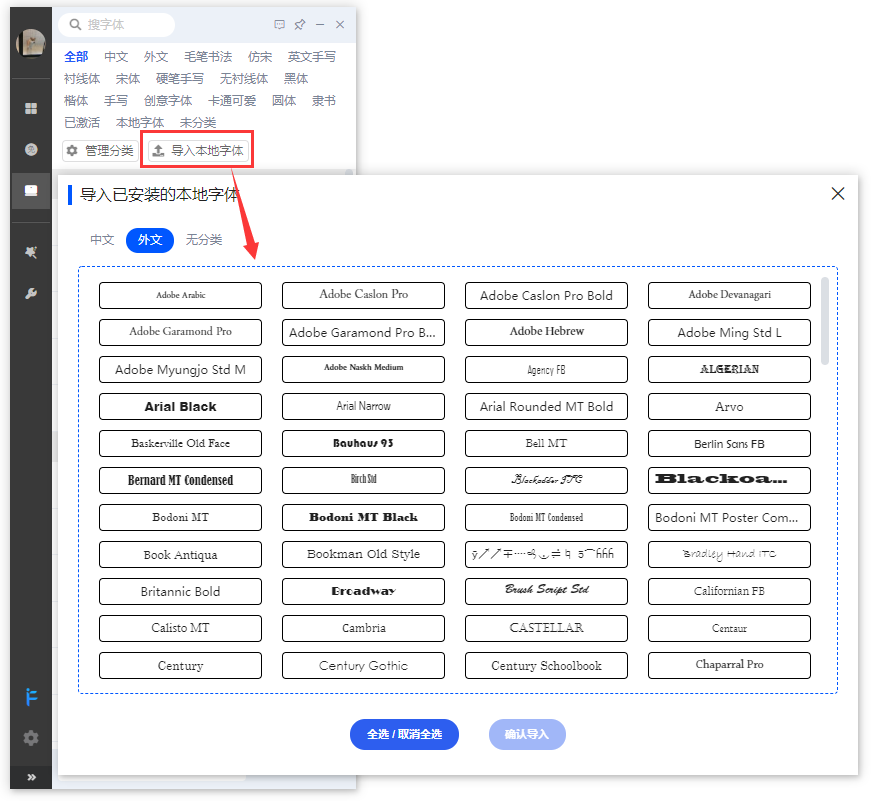Select the Adobe Caslon Pro Bold tile
Viewport: 873px width, 801px height.
[x=546, y=296]
